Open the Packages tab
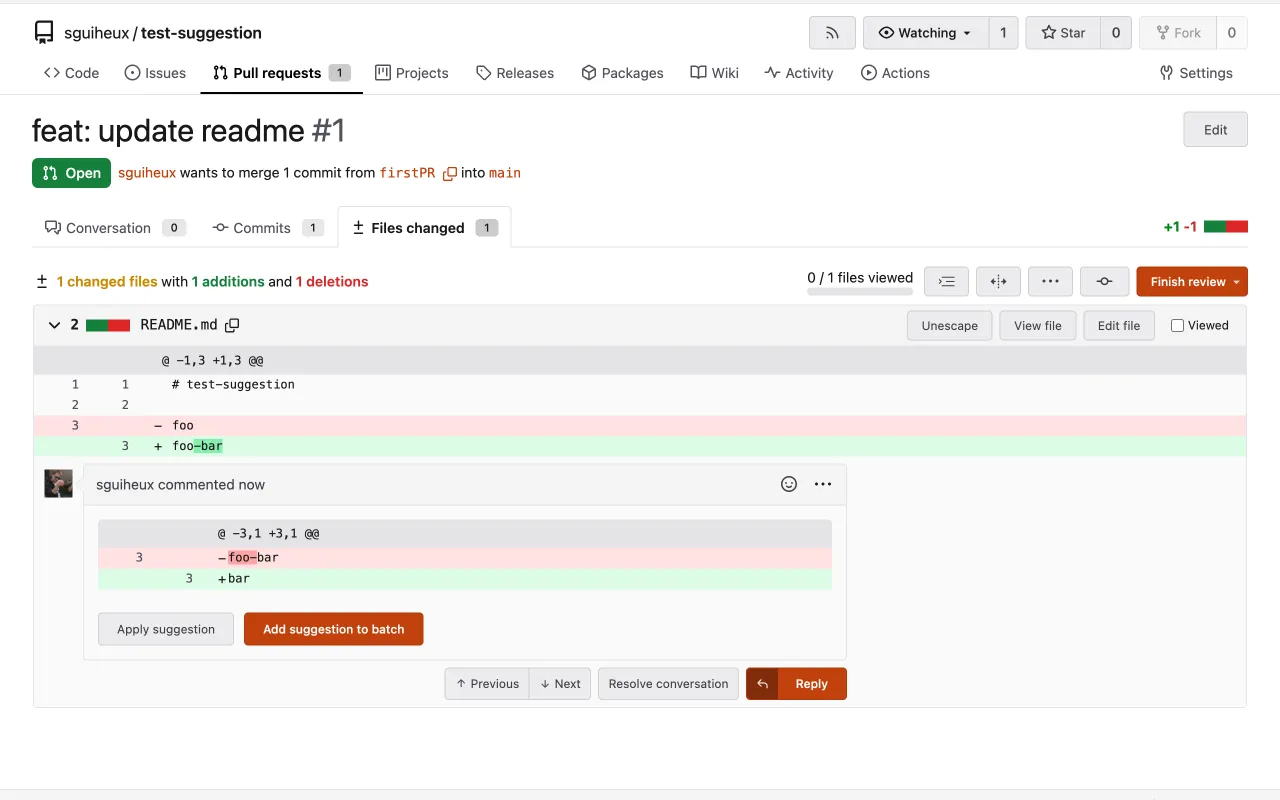 pyautogui.click(x=622, y=73)
